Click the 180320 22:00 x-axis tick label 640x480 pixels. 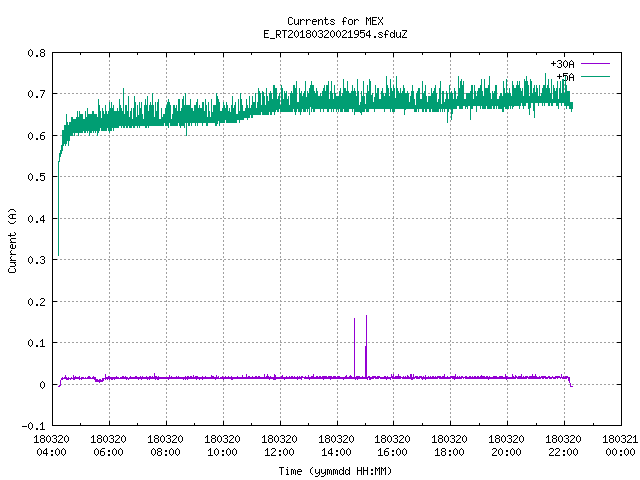coord(564,446)
